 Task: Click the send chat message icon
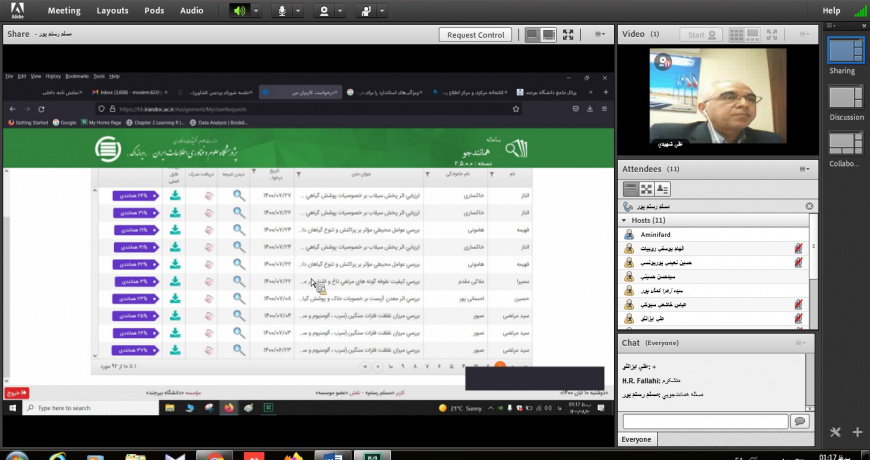pos(800,421)
